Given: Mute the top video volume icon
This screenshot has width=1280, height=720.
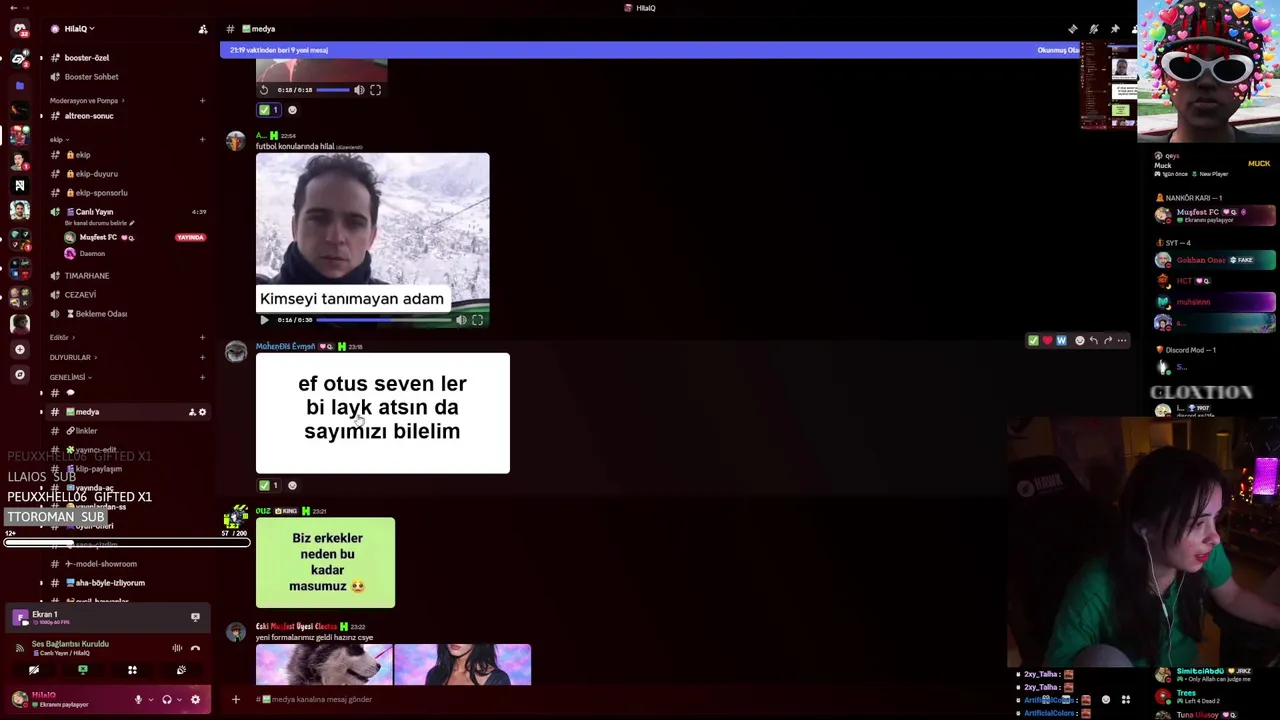Looking at the screenshot, I should (x=359, y=90).
